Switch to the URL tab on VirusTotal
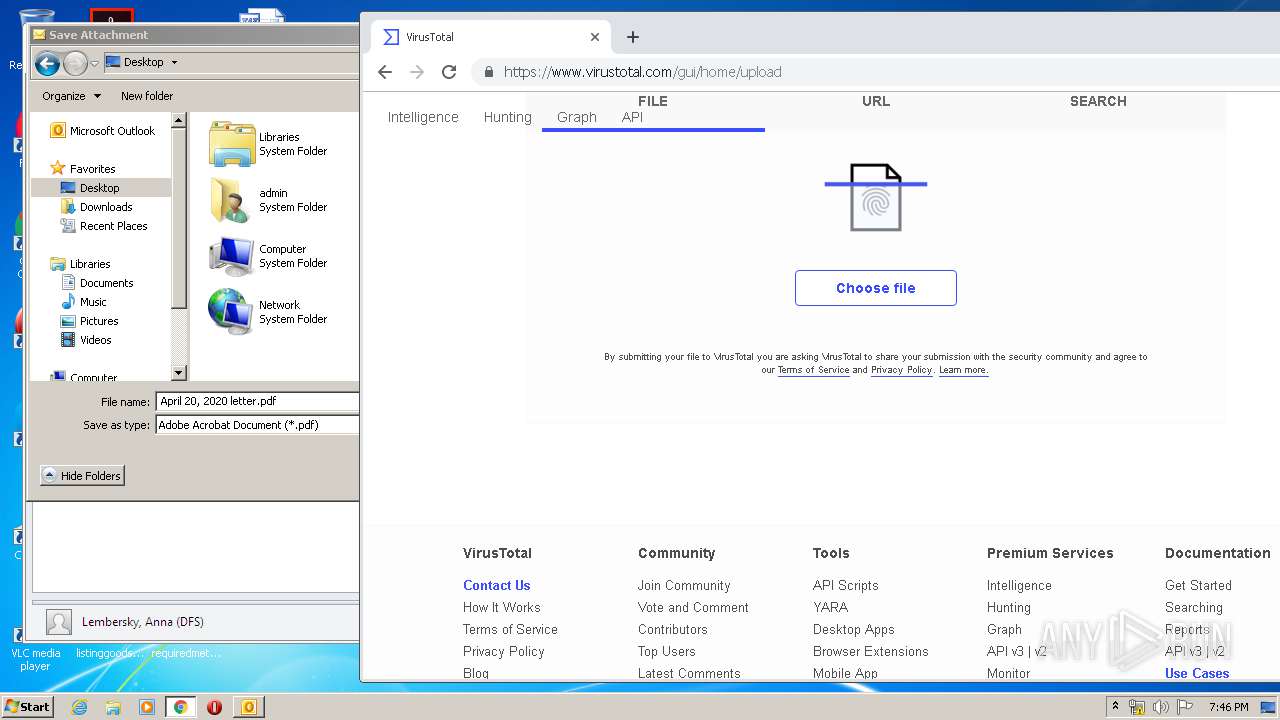This screenshot has width=1280, height=720. (x=876, y=101)
